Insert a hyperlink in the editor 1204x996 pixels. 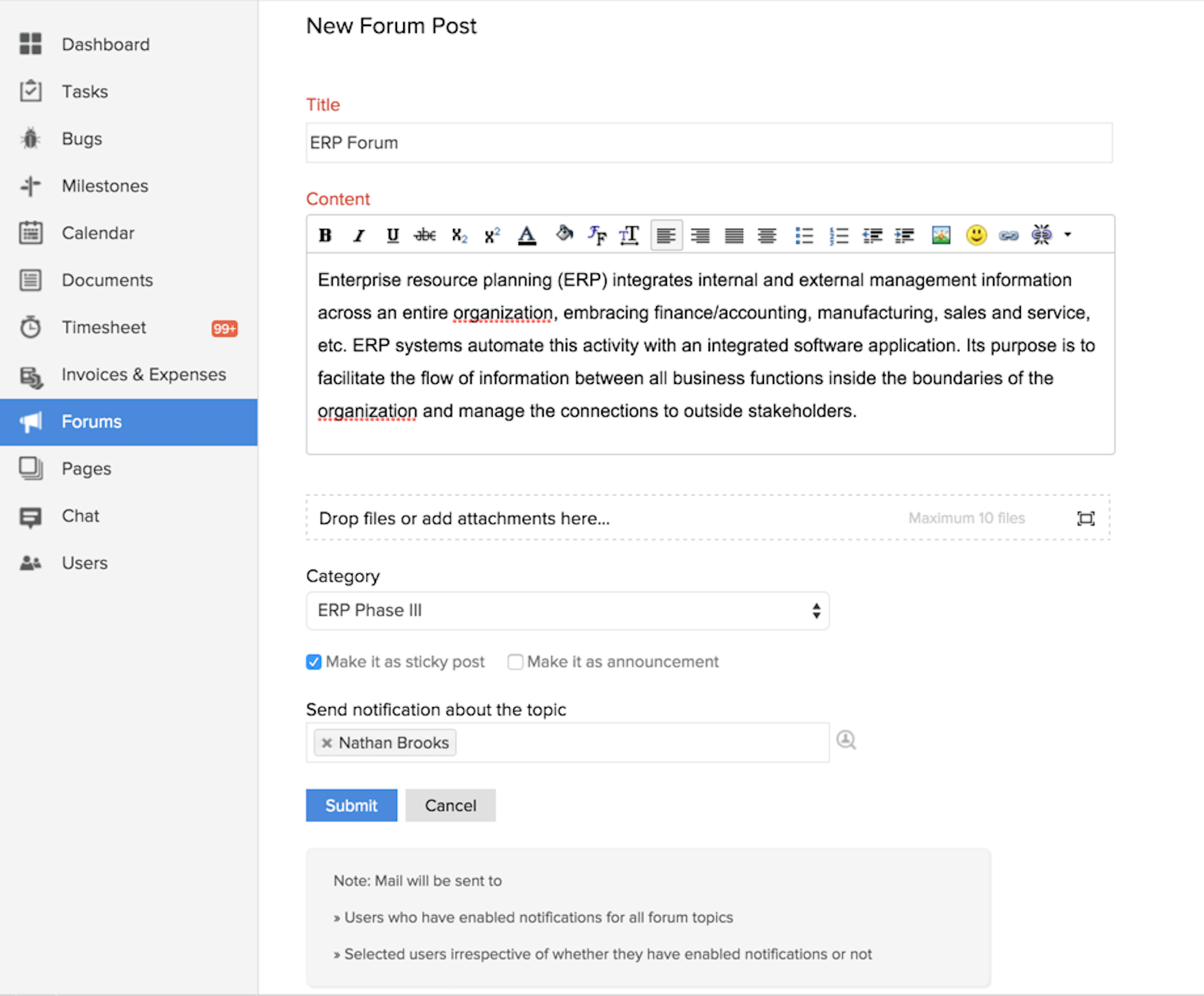click(1009, 235)
